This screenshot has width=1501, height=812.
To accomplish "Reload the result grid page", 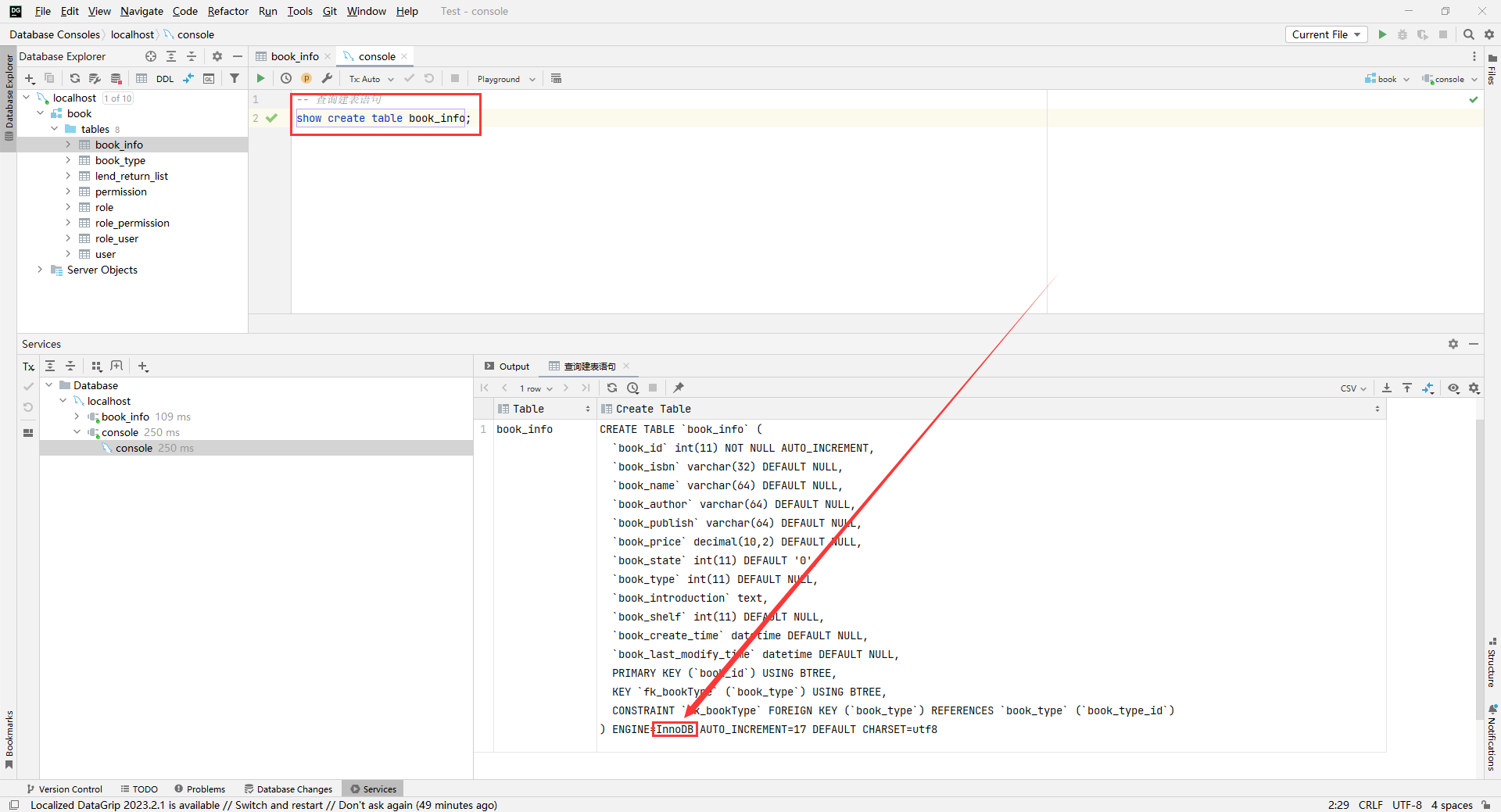I will (612, 388).
